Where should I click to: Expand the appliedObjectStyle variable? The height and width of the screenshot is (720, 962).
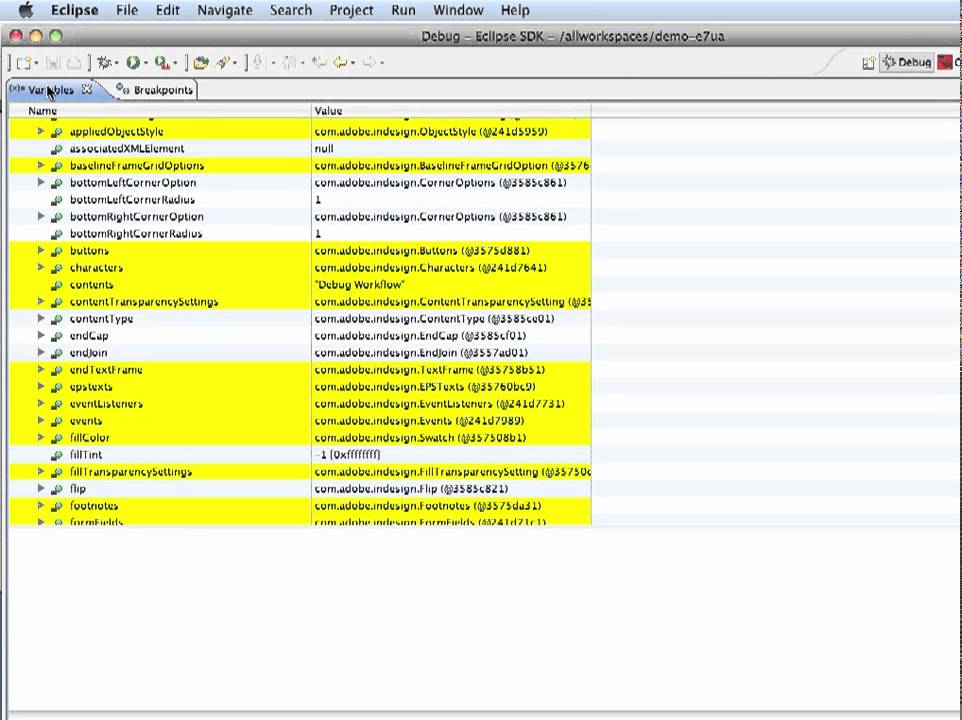40,131
